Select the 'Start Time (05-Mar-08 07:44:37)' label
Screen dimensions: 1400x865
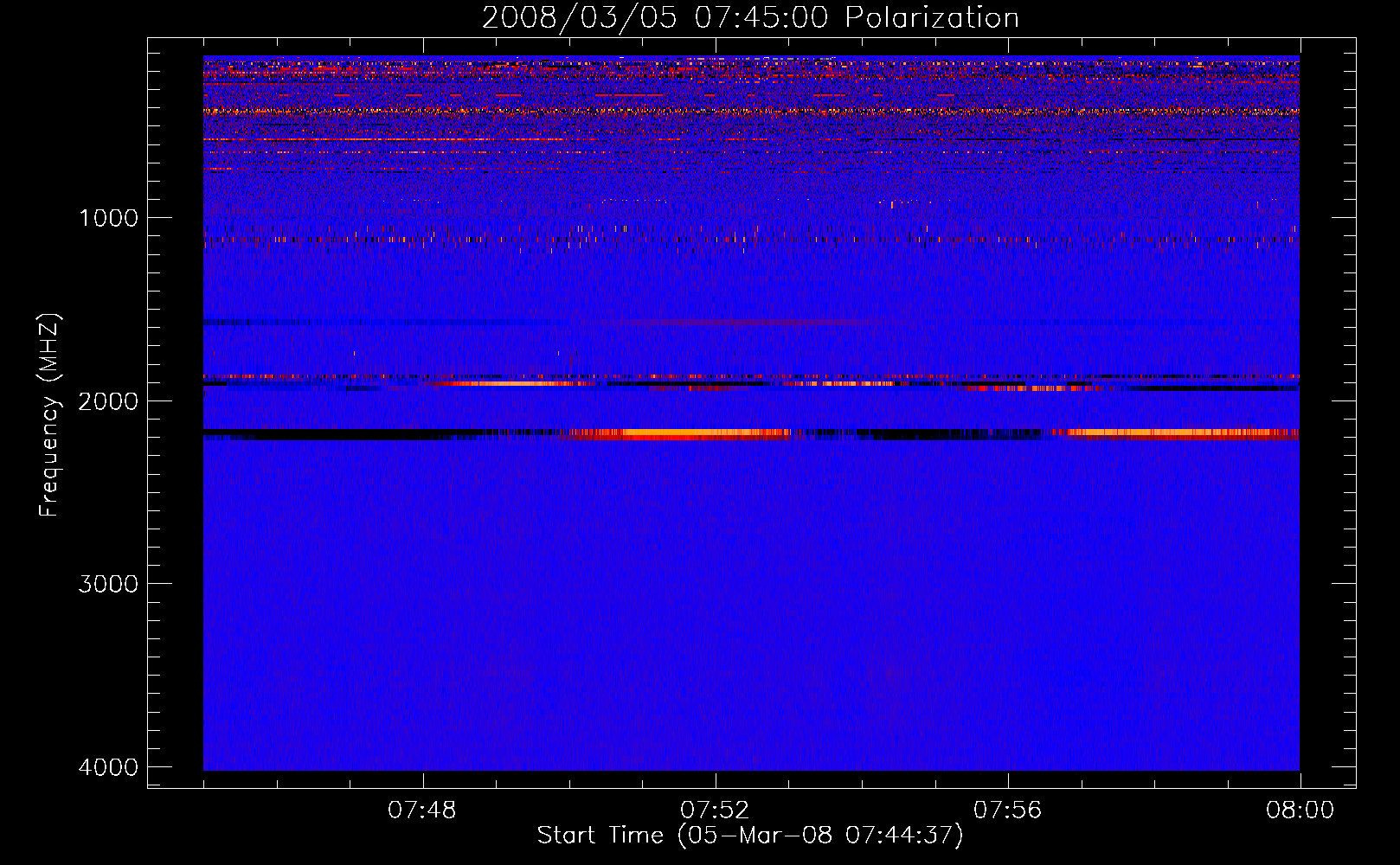coord(750,836)
